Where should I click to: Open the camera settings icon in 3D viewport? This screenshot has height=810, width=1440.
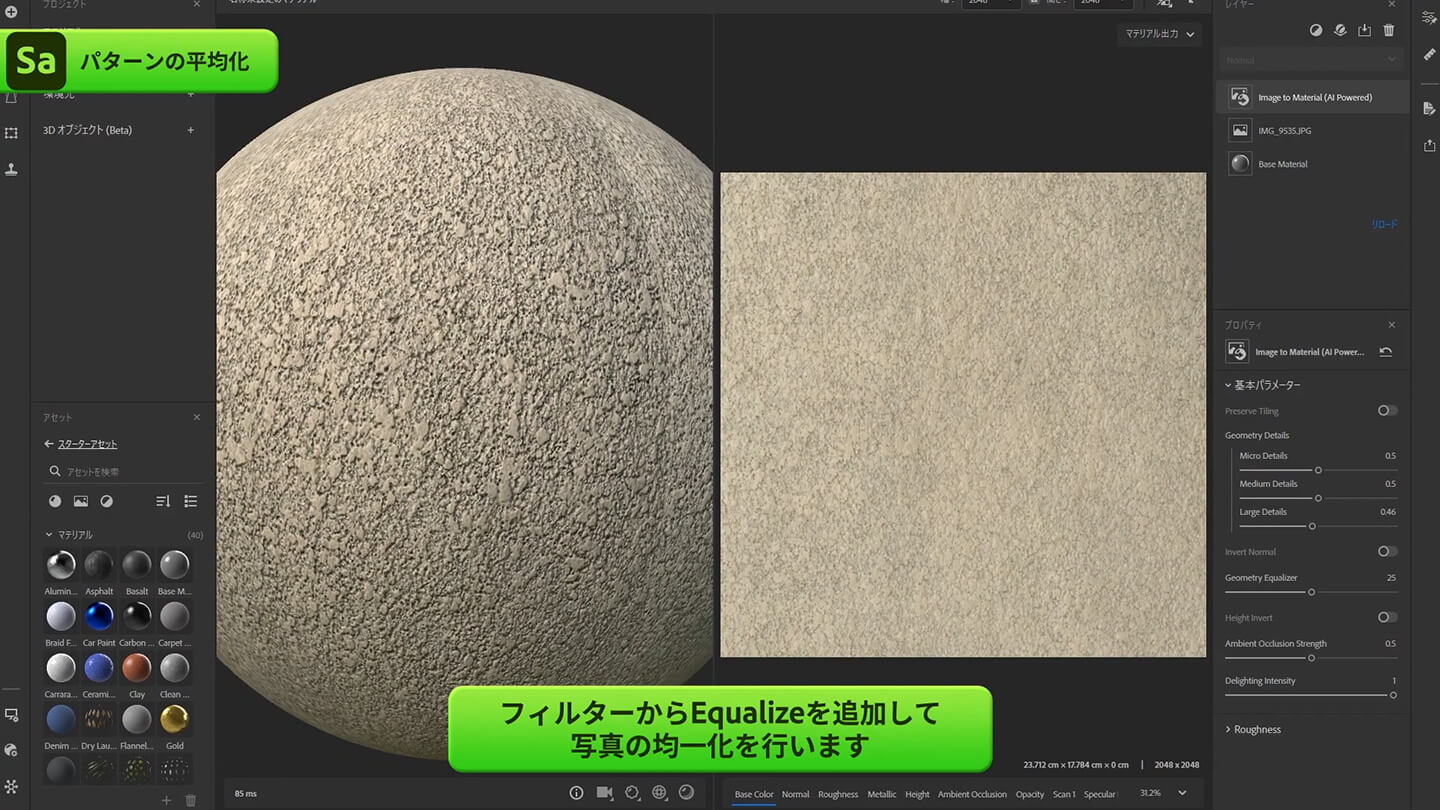[604, 792]
